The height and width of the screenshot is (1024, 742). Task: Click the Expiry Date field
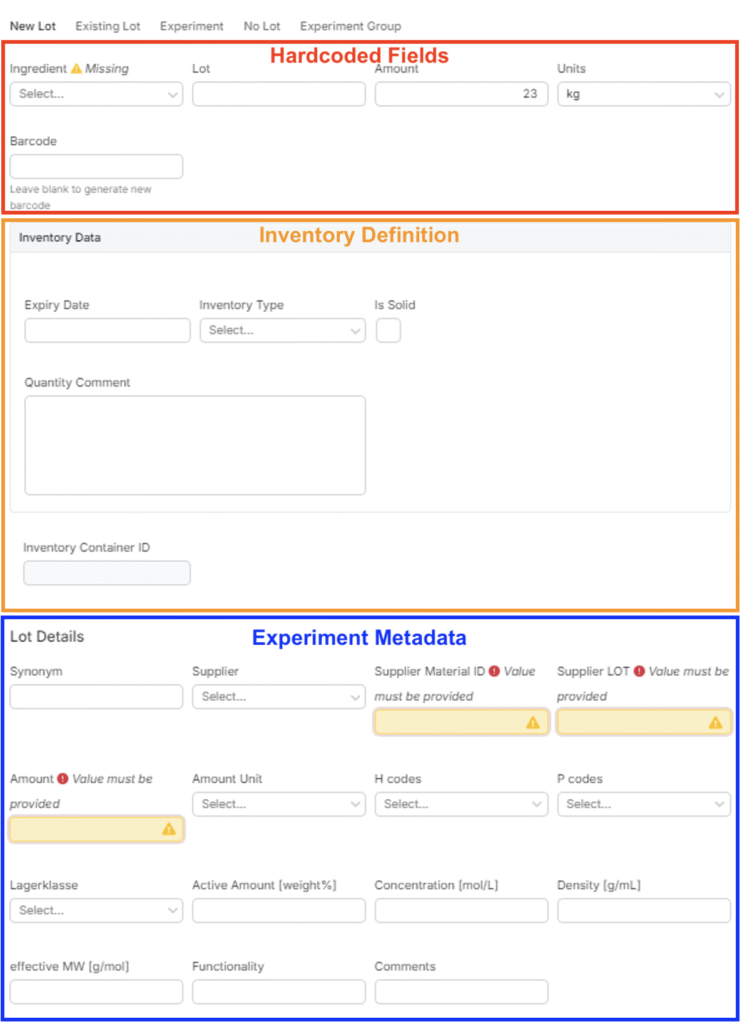click(x=107, y=330)
